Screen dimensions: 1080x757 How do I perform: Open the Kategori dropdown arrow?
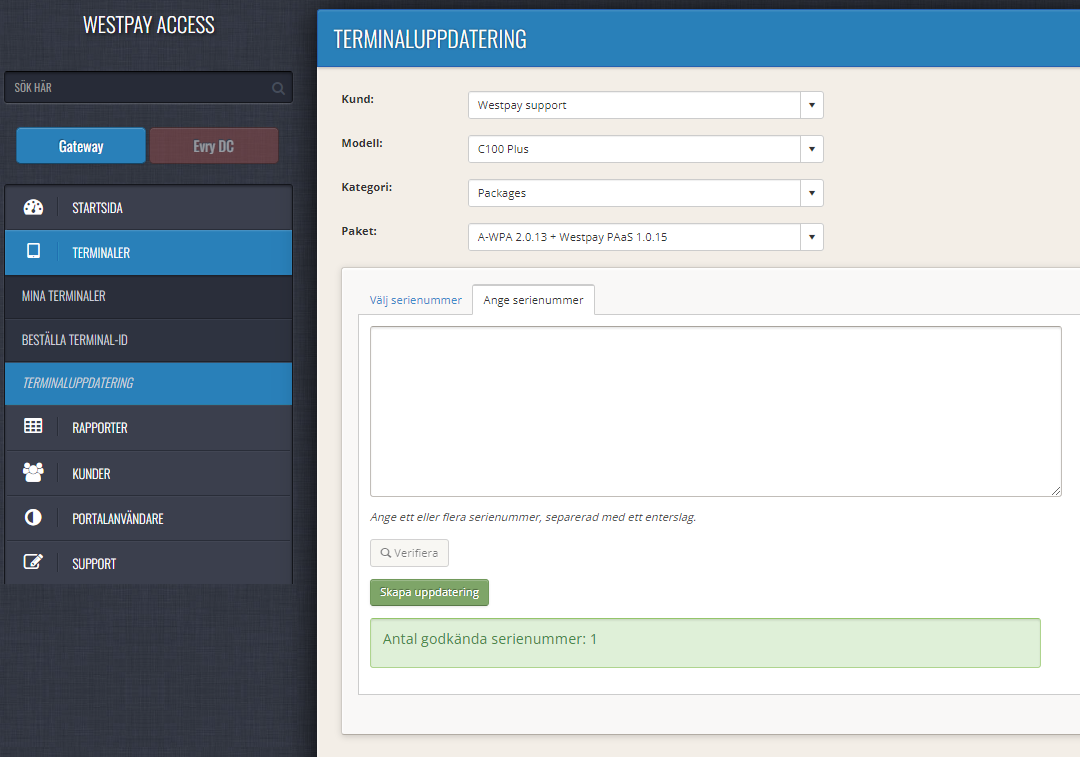click(812, 194)
